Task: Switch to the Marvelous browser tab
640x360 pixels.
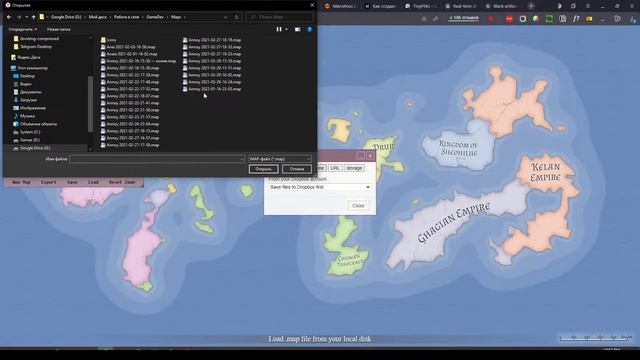Action: (340, 6)
